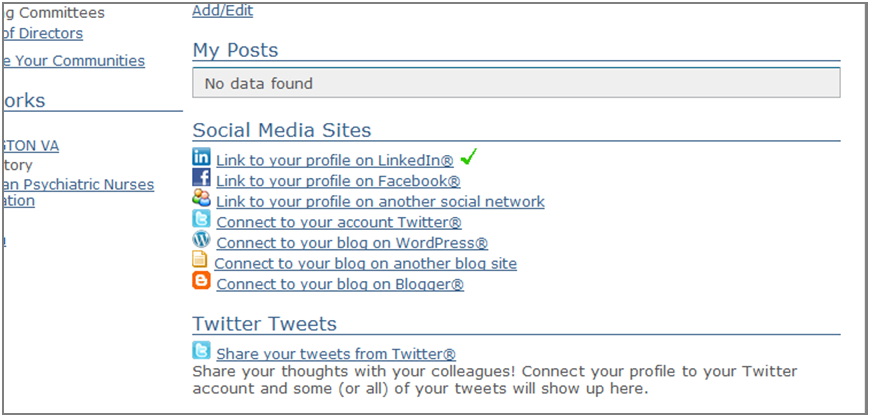Click the WordPress icon
The width and height of the screenshot is (870, 417).
[201, 241]
